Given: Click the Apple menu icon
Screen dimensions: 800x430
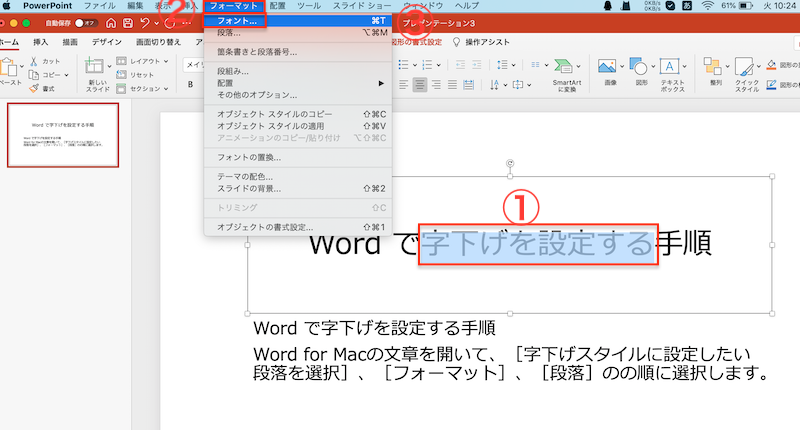Looking at the screenshot, I should coord(6,6).
